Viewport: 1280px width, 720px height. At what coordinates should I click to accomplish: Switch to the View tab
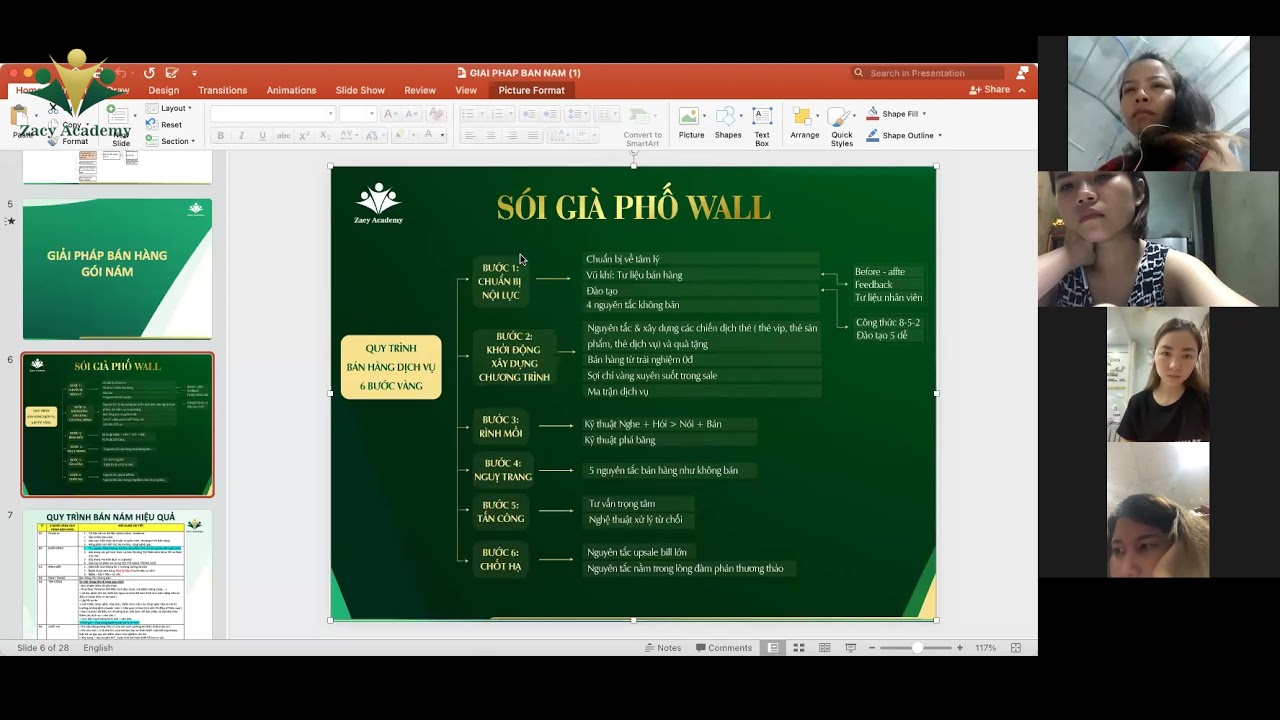(x=466, y=90)
